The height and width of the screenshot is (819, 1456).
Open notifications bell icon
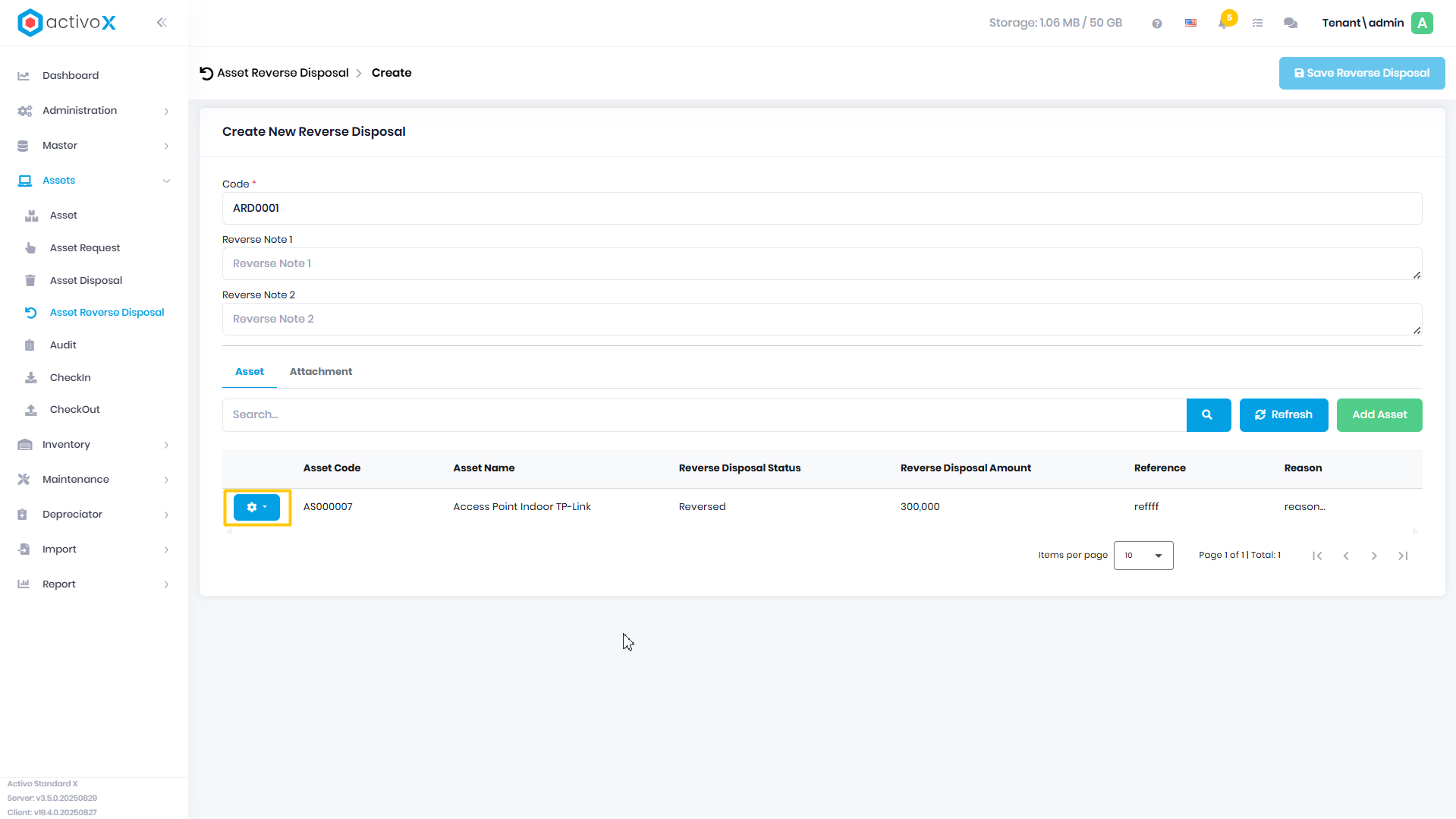(x=1223, y=23)
